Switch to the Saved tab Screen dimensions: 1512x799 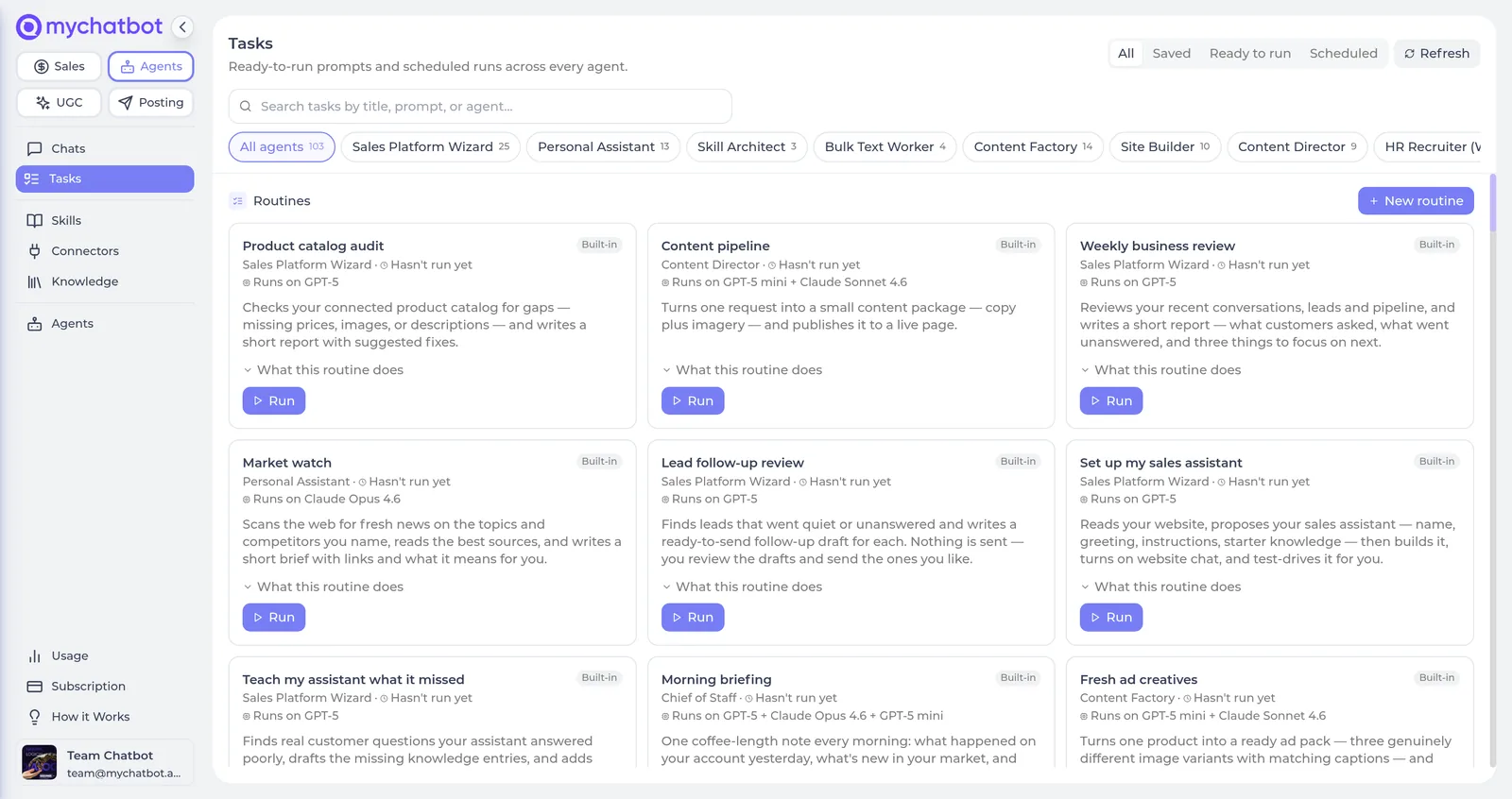tap(1172, 54)
